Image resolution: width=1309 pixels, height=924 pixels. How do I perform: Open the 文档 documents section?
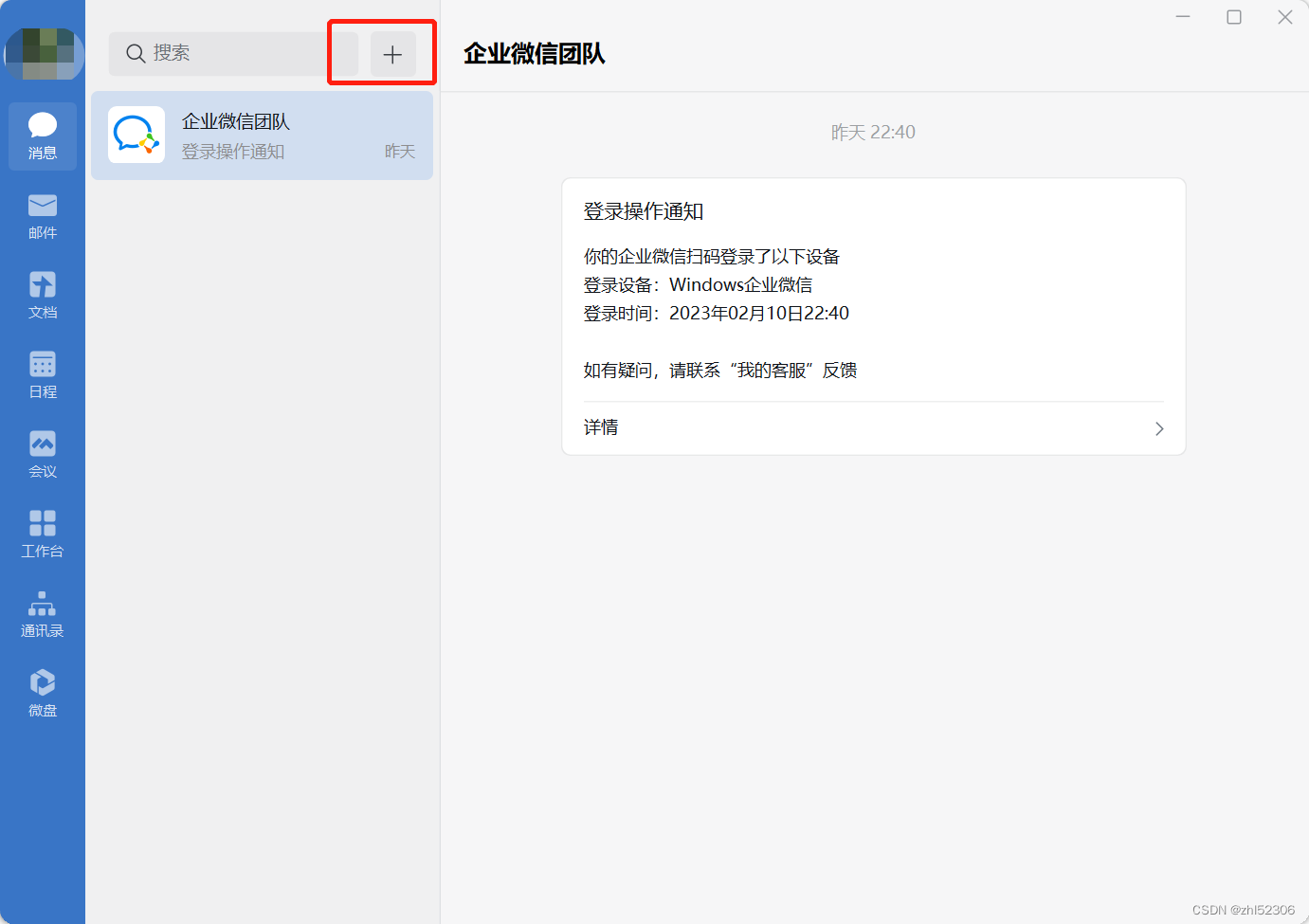pyautogui.click(x=43, y=296)
